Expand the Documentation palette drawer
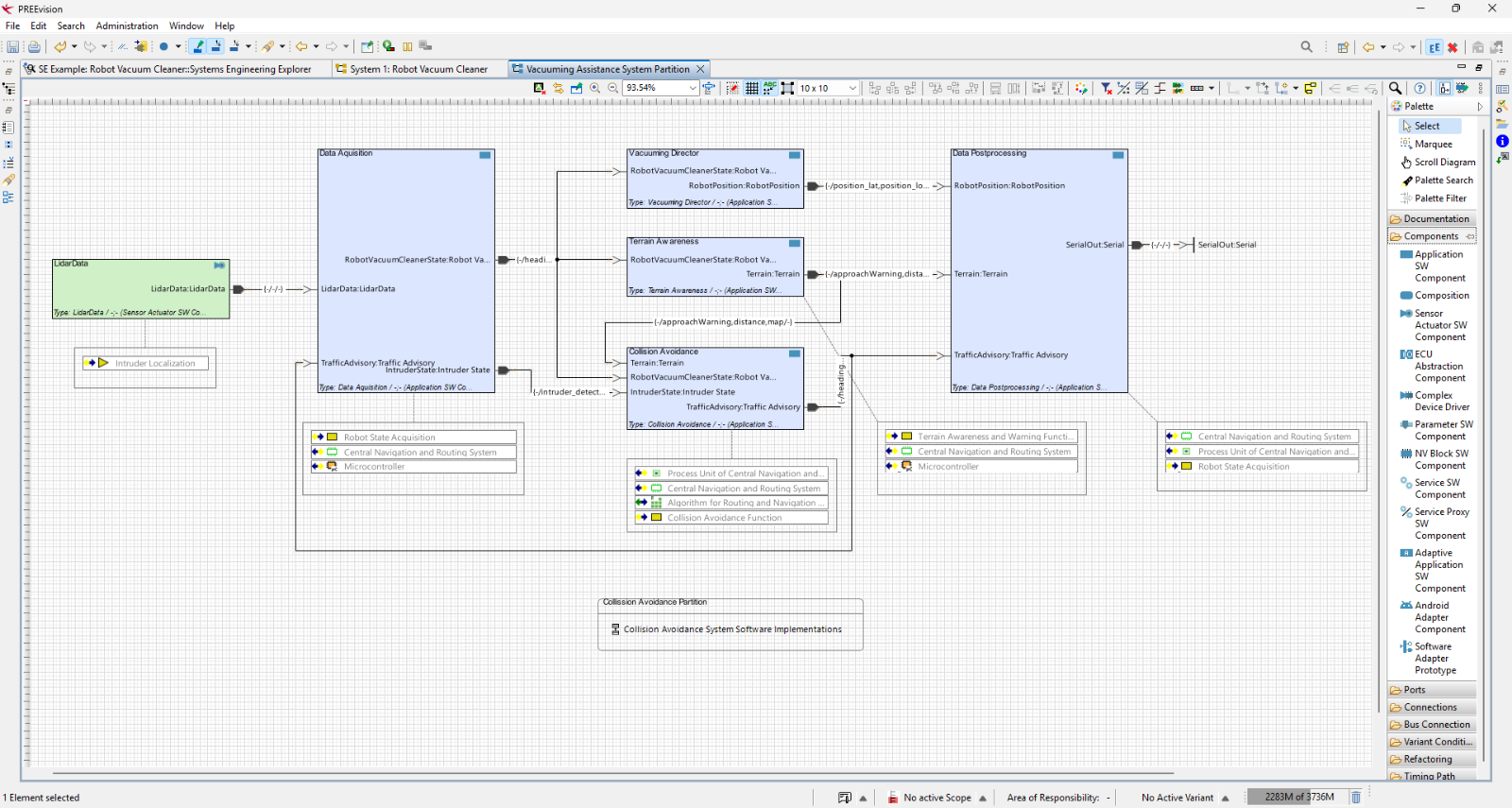 tap(1432, 218)
